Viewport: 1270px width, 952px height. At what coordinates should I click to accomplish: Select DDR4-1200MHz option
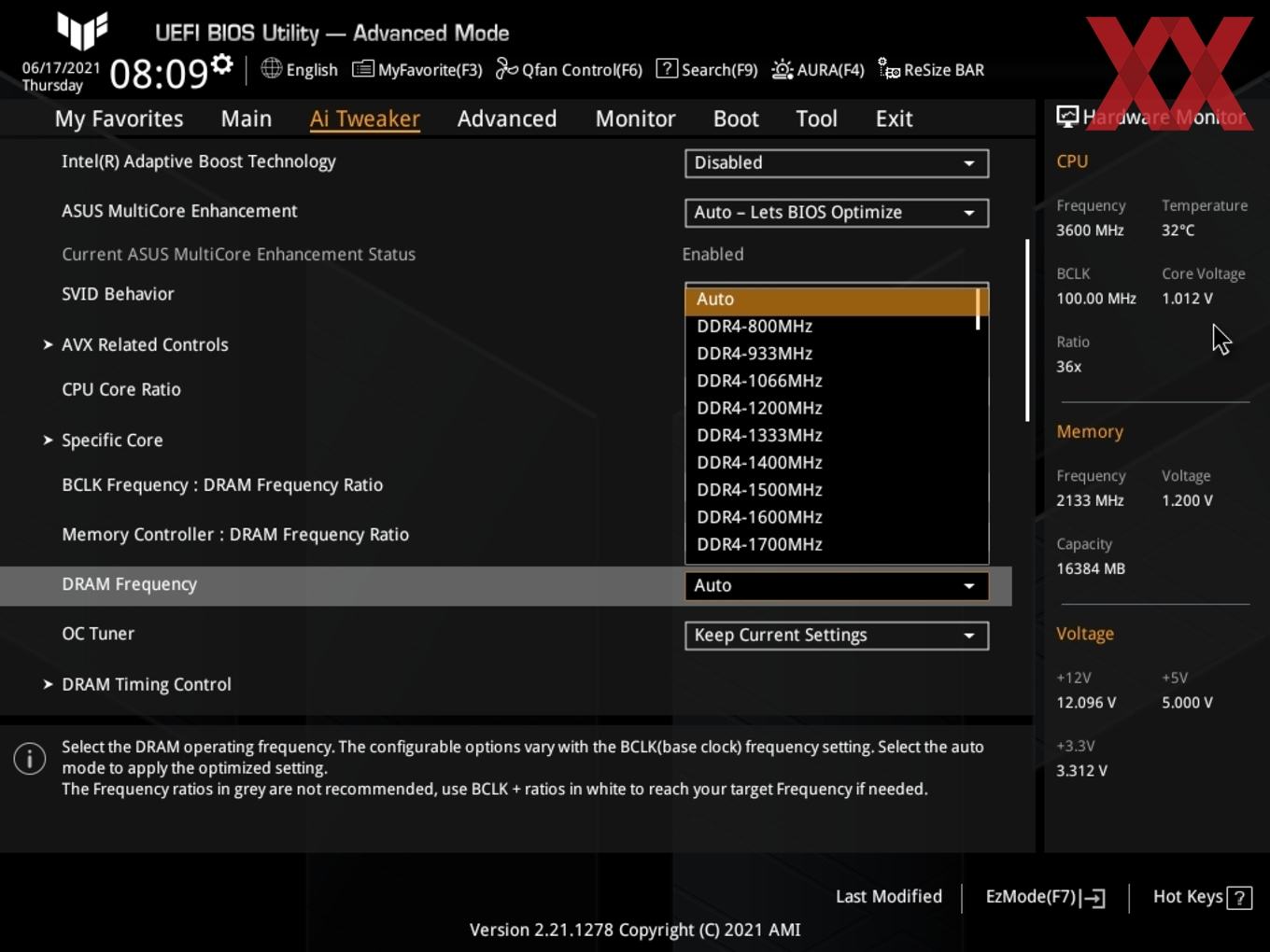point(831,408)
